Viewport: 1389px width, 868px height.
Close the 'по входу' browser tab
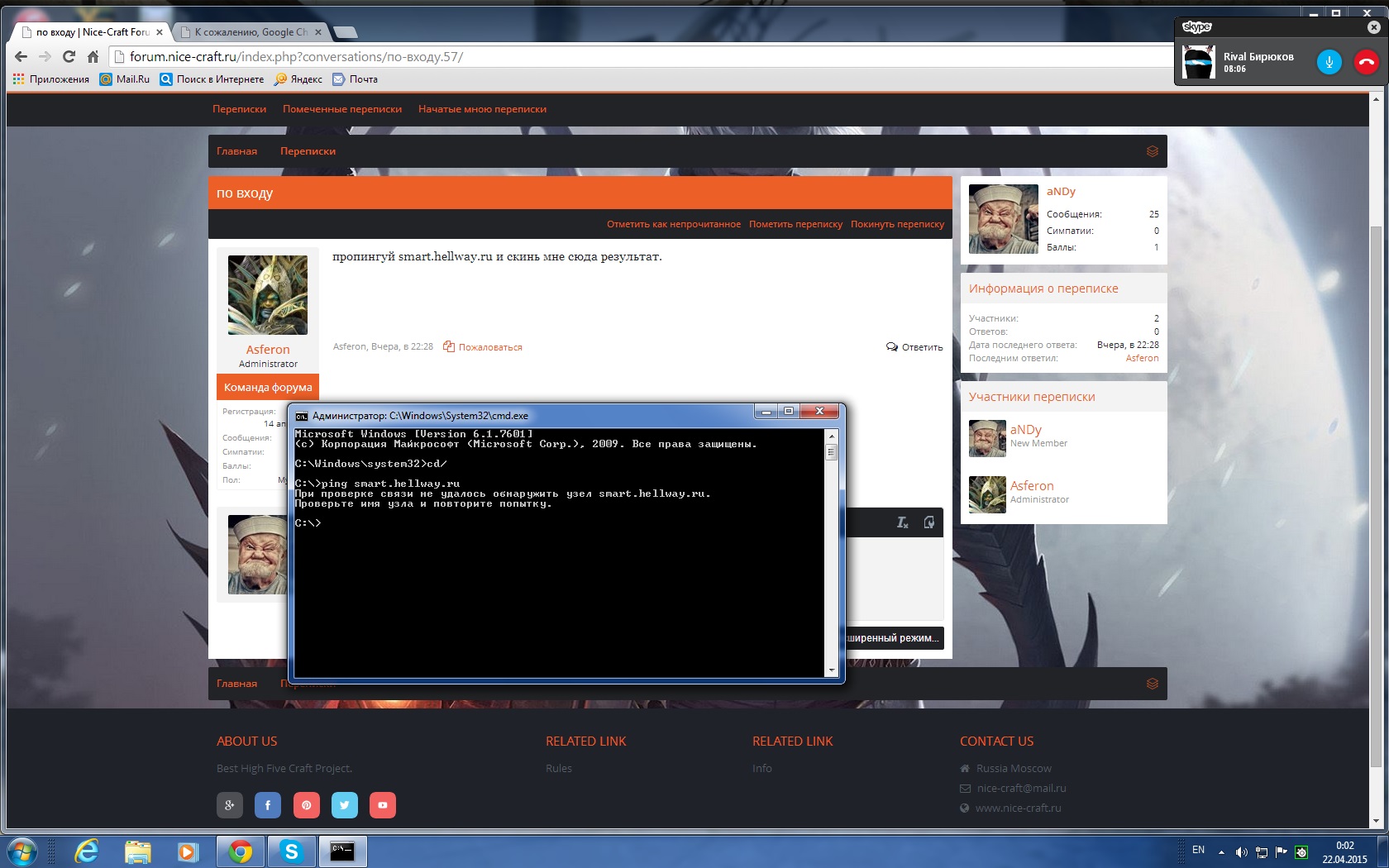(160, 32)
